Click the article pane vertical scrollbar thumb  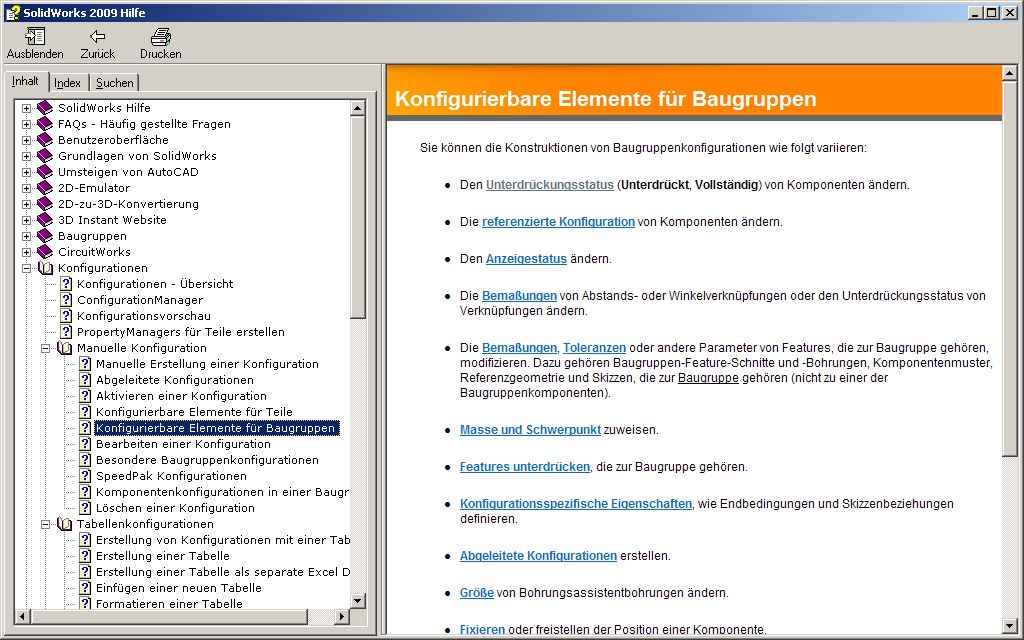(1009, 269)
